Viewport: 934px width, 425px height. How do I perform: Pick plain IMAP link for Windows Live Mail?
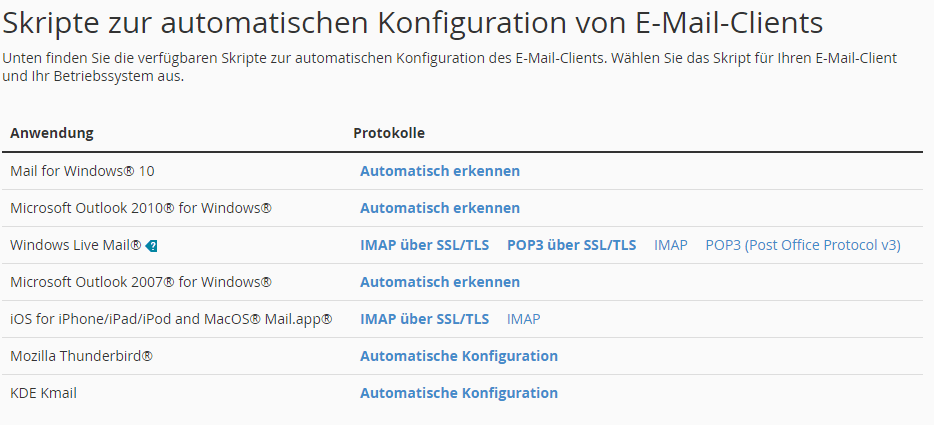(x=670, y=245)
